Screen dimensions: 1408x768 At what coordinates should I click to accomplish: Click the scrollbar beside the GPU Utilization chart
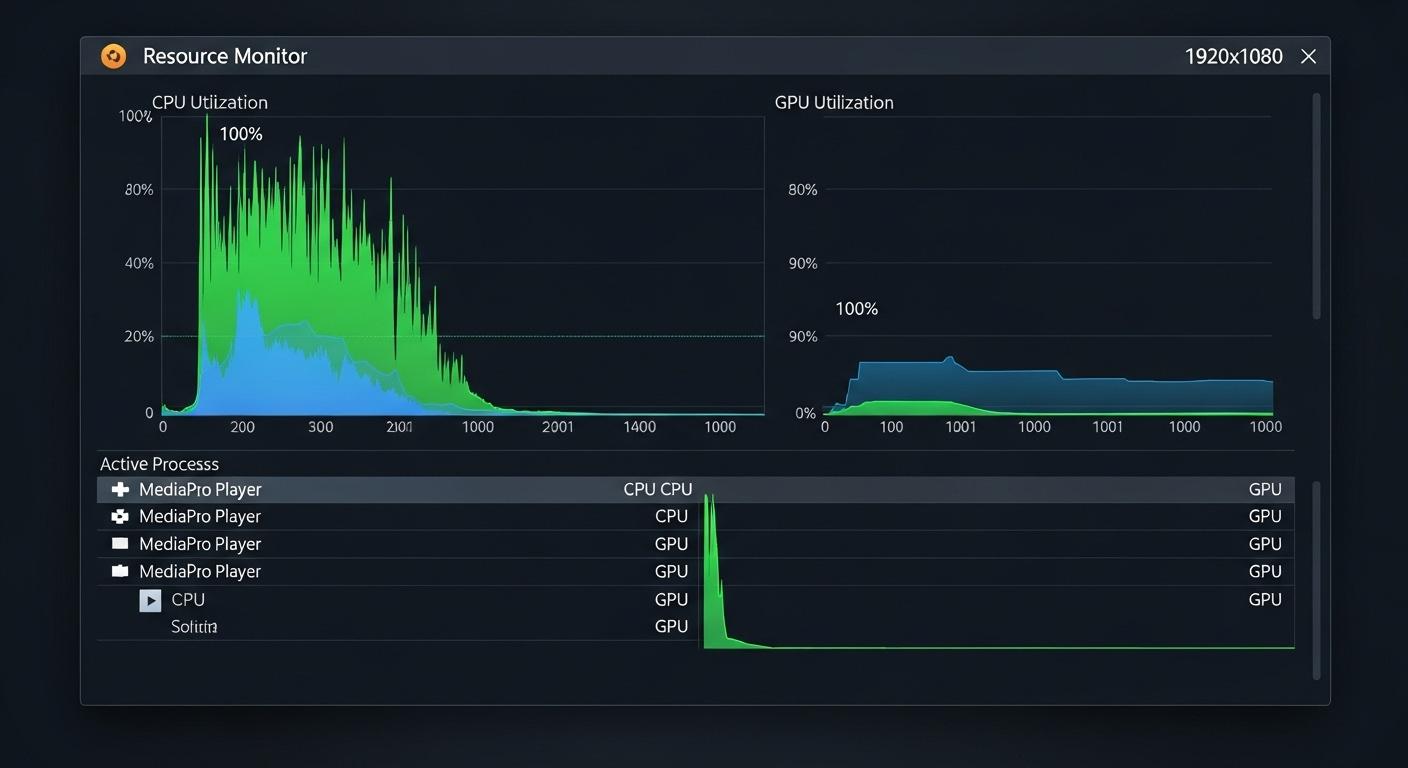[x=1316, y=206]
